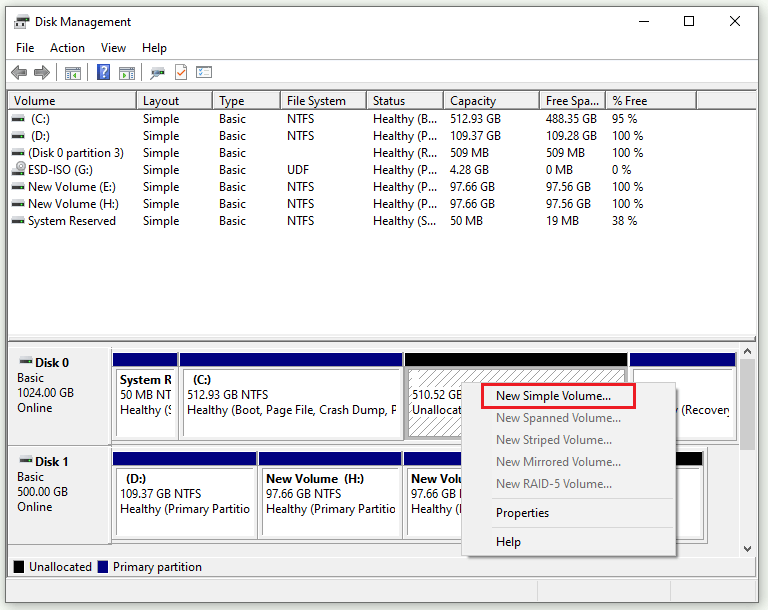The image size is (768, 610).
Task: Select New Volume (H:) partition block
Action: tap(330, 495)
